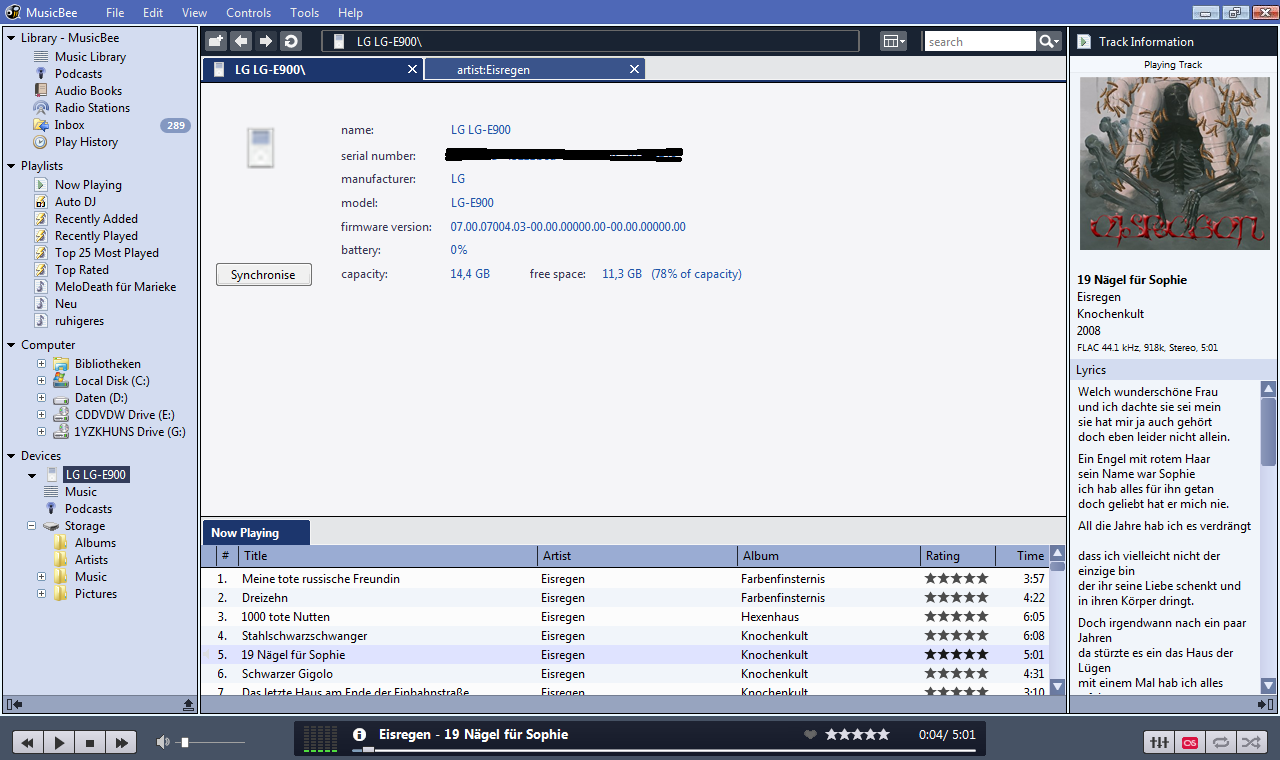Focus the search input field

980,41
